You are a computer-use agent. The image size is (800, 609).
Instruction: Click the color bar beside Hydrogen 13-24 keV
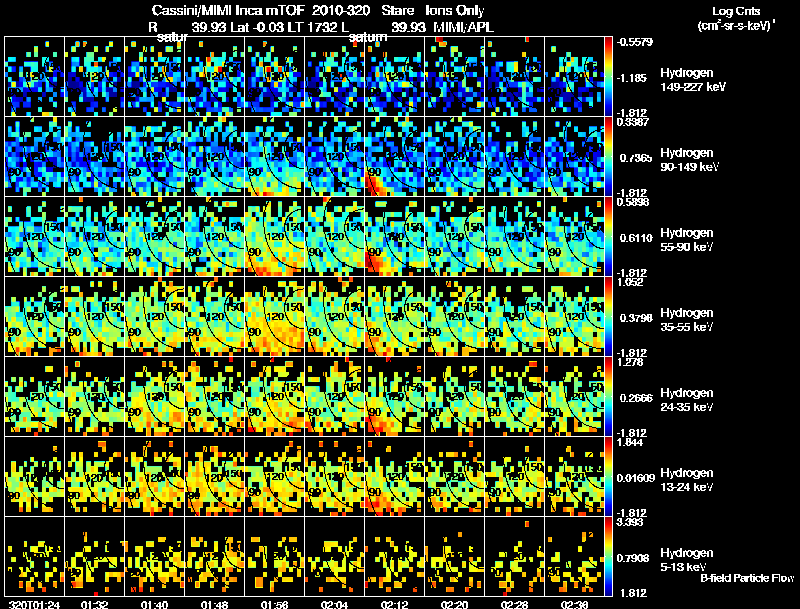[608, 476]
